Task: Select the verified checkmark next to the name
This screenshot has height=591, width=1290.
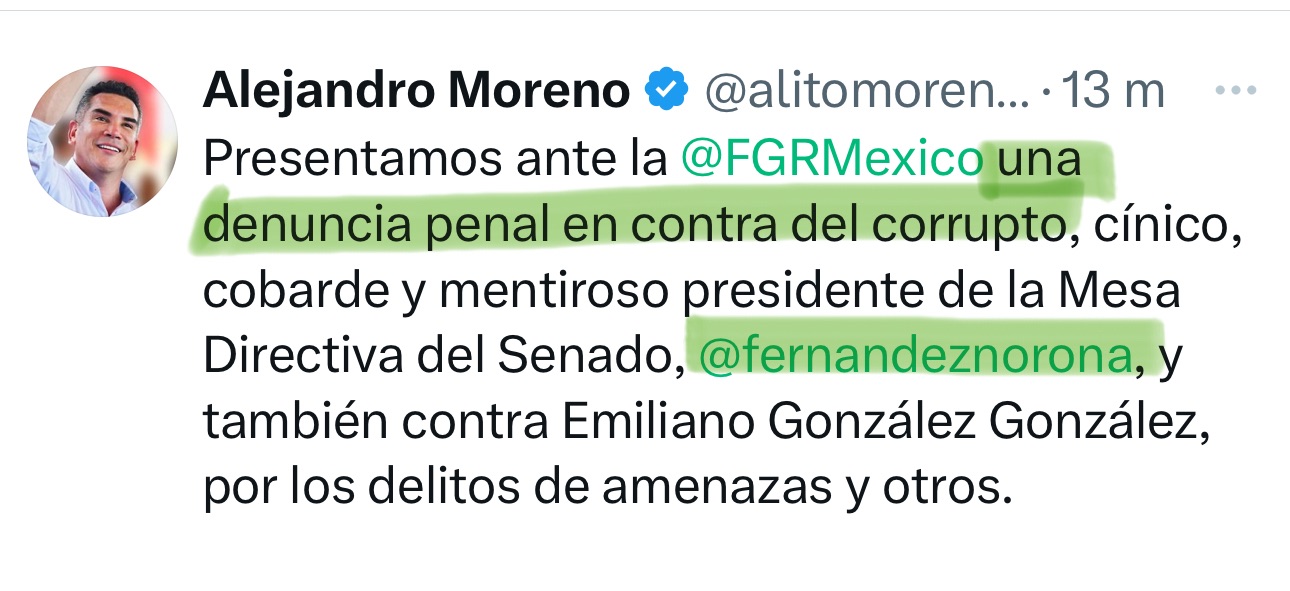Action: coord(666,89)
